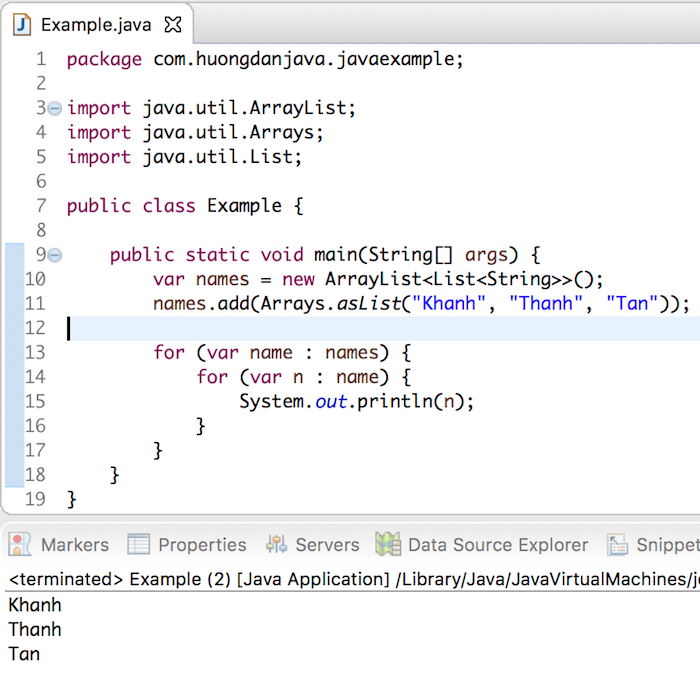Click 'java.util.ArrayList;' on line 3

point(249,108)
